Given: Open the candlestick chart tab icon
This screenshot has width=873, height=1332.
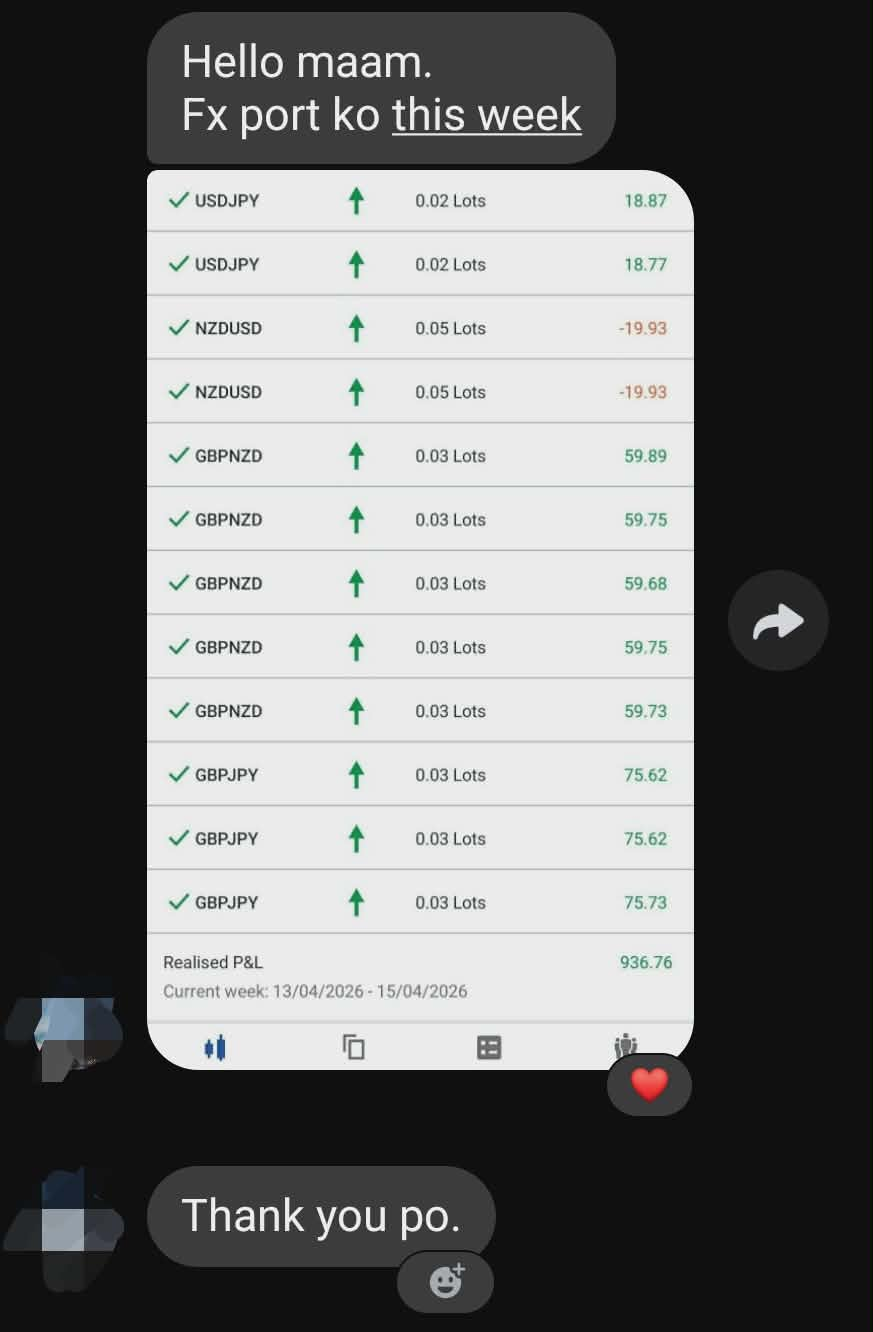Looking at the screenshot, I should [215, 1047].
